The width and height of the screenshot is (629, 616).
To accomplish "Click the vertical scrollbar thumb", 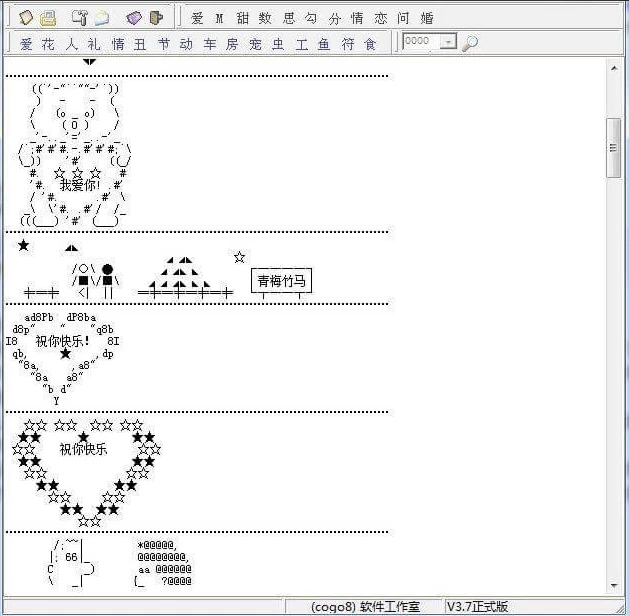I will click(614, 148).
